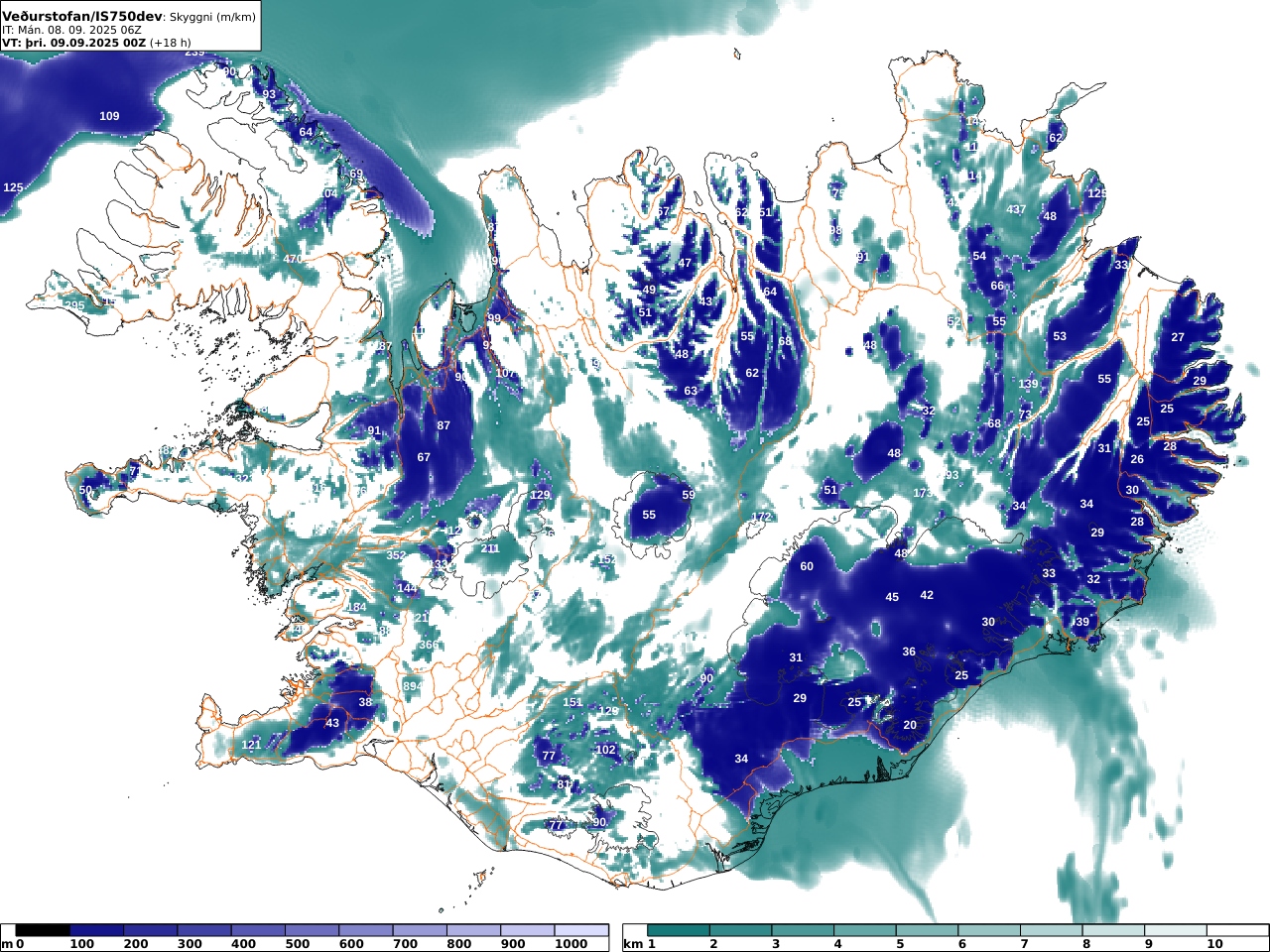Click the map value 152
The height and width of the screenshot is (952, 1270).
coord(607,559)
